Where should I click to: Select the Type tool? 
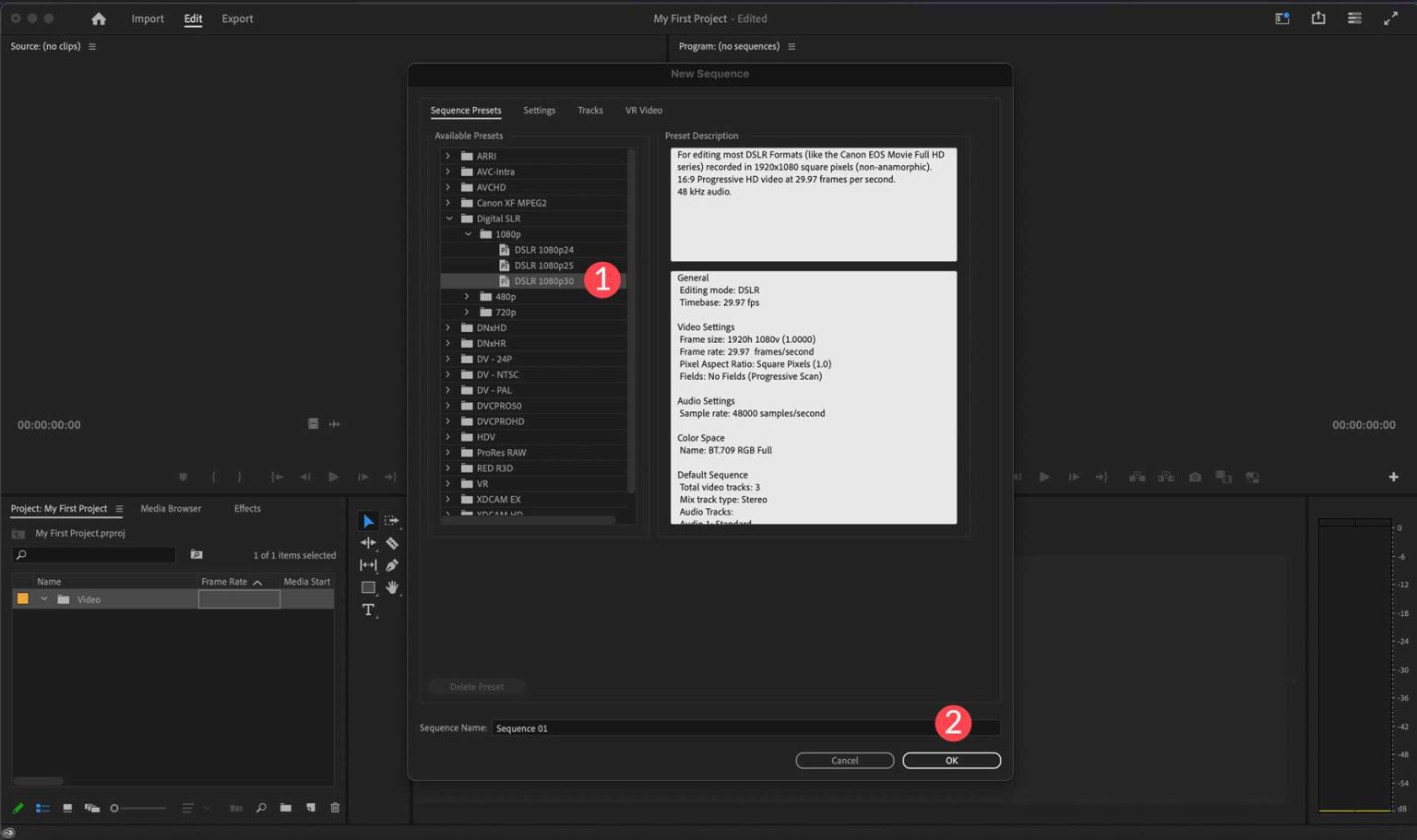tap(368, 609)
